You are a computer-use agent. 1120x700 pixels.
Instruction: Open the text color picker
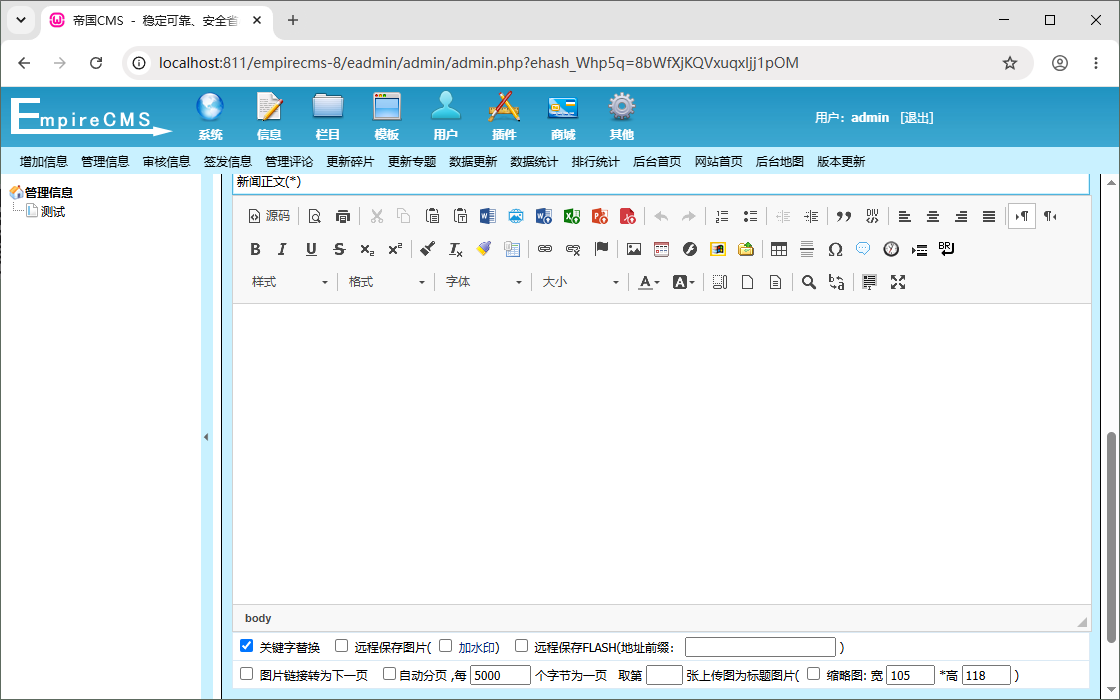pyautogui.click(x=649, y=282)
